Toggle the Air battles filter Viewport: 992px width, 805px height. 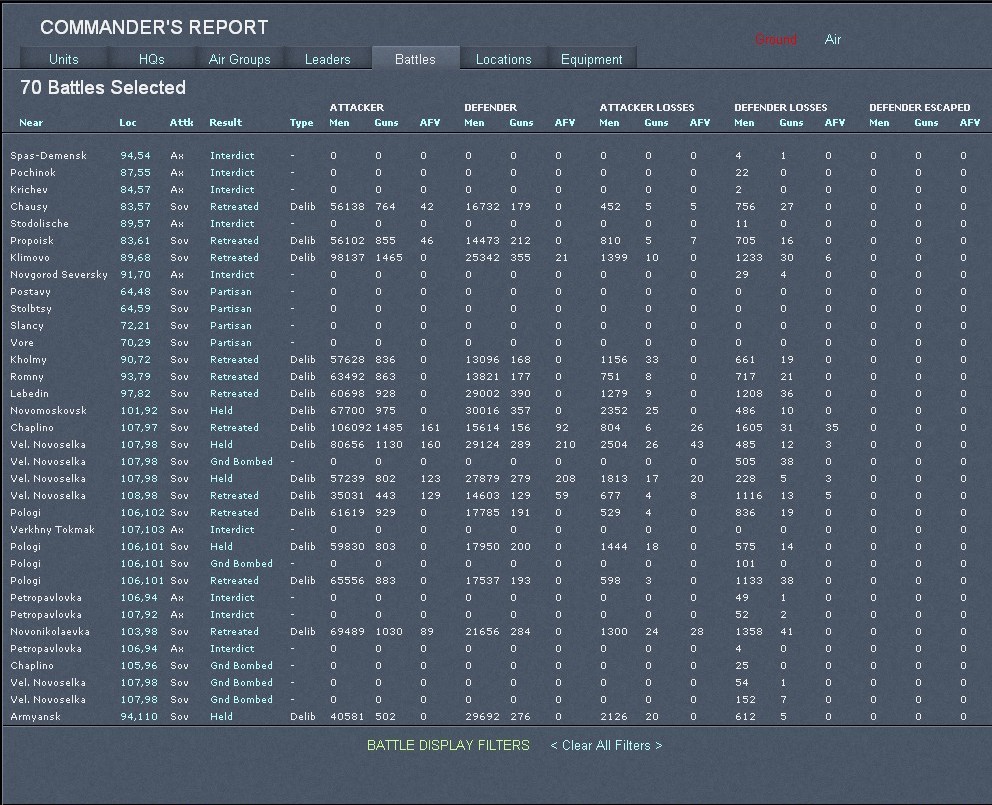832,40
